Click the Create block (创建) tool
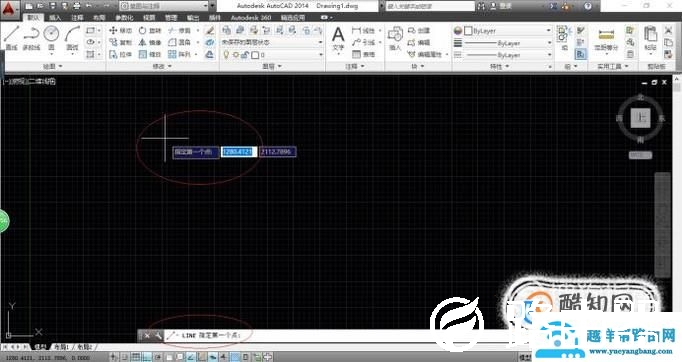Image resolution: width=682 pixels, height=362 pixels. coord(419,30)
